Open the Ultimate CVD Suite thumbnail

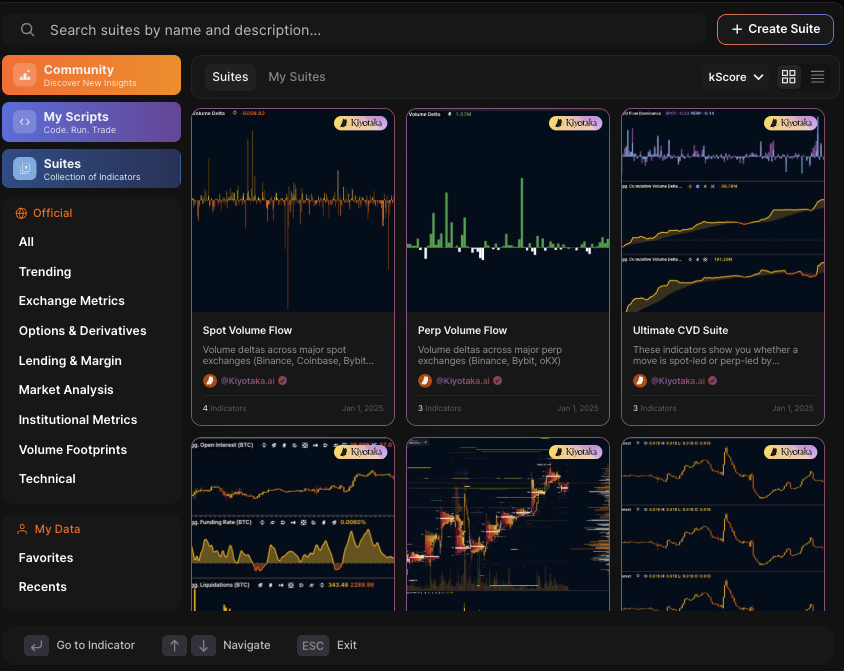[723, 210]
